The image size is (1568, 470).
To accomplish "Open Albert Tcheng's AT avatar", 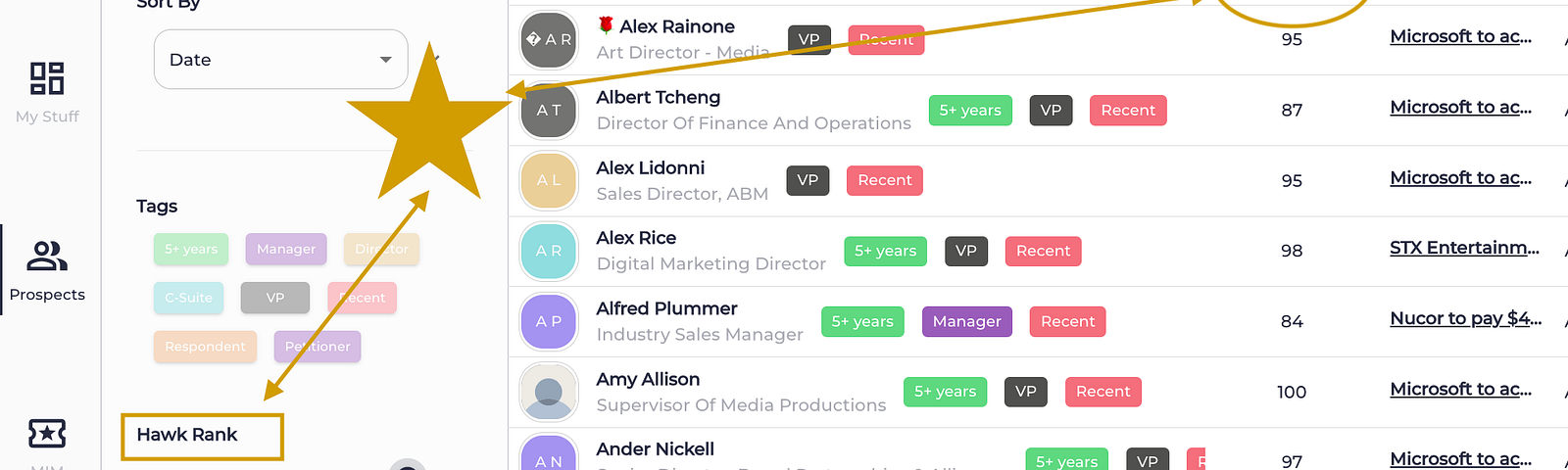I will 549,111.
